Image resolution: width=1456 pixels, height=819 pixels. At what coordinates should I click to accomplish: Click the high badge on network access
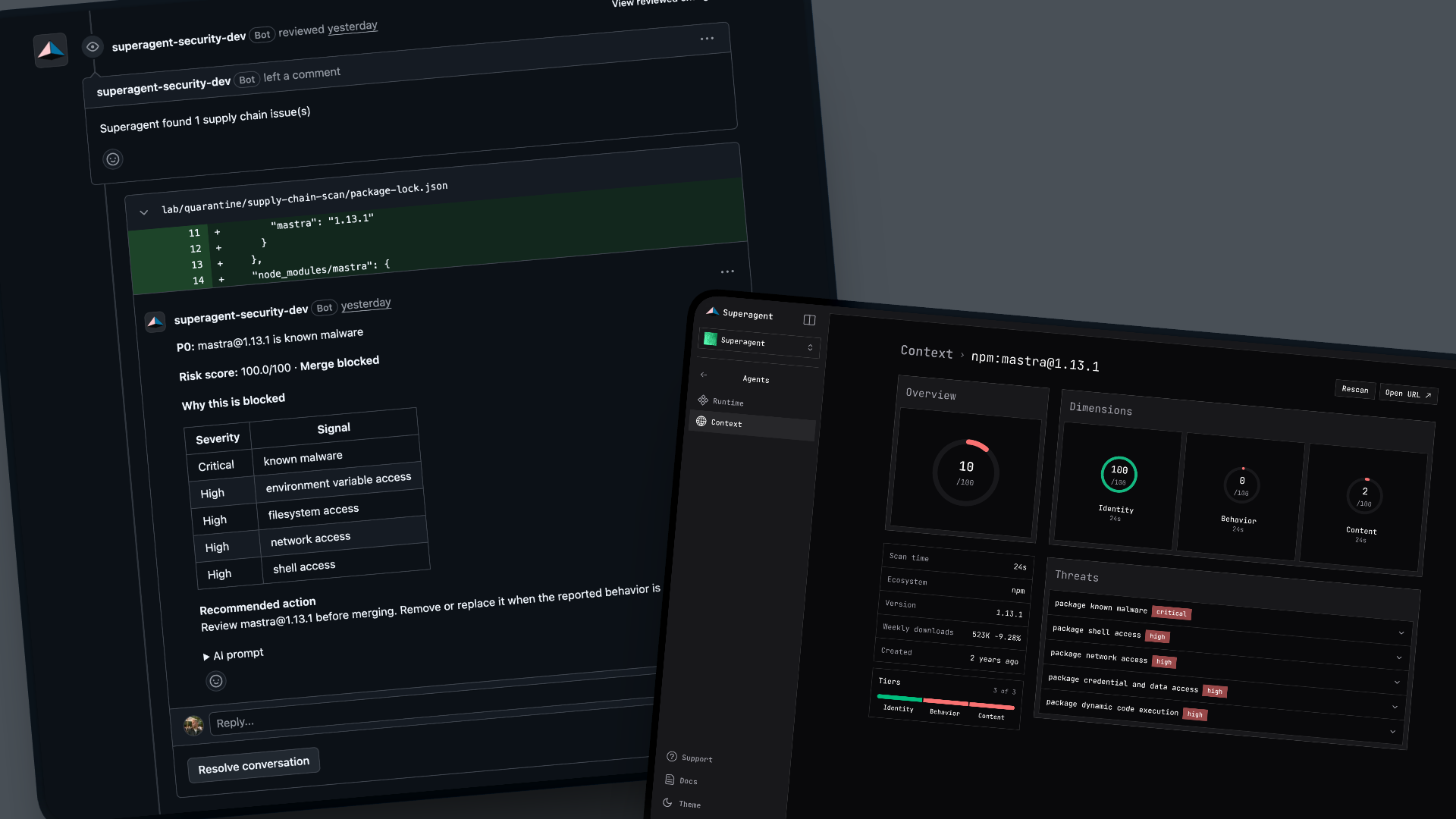coord(1164,662)
